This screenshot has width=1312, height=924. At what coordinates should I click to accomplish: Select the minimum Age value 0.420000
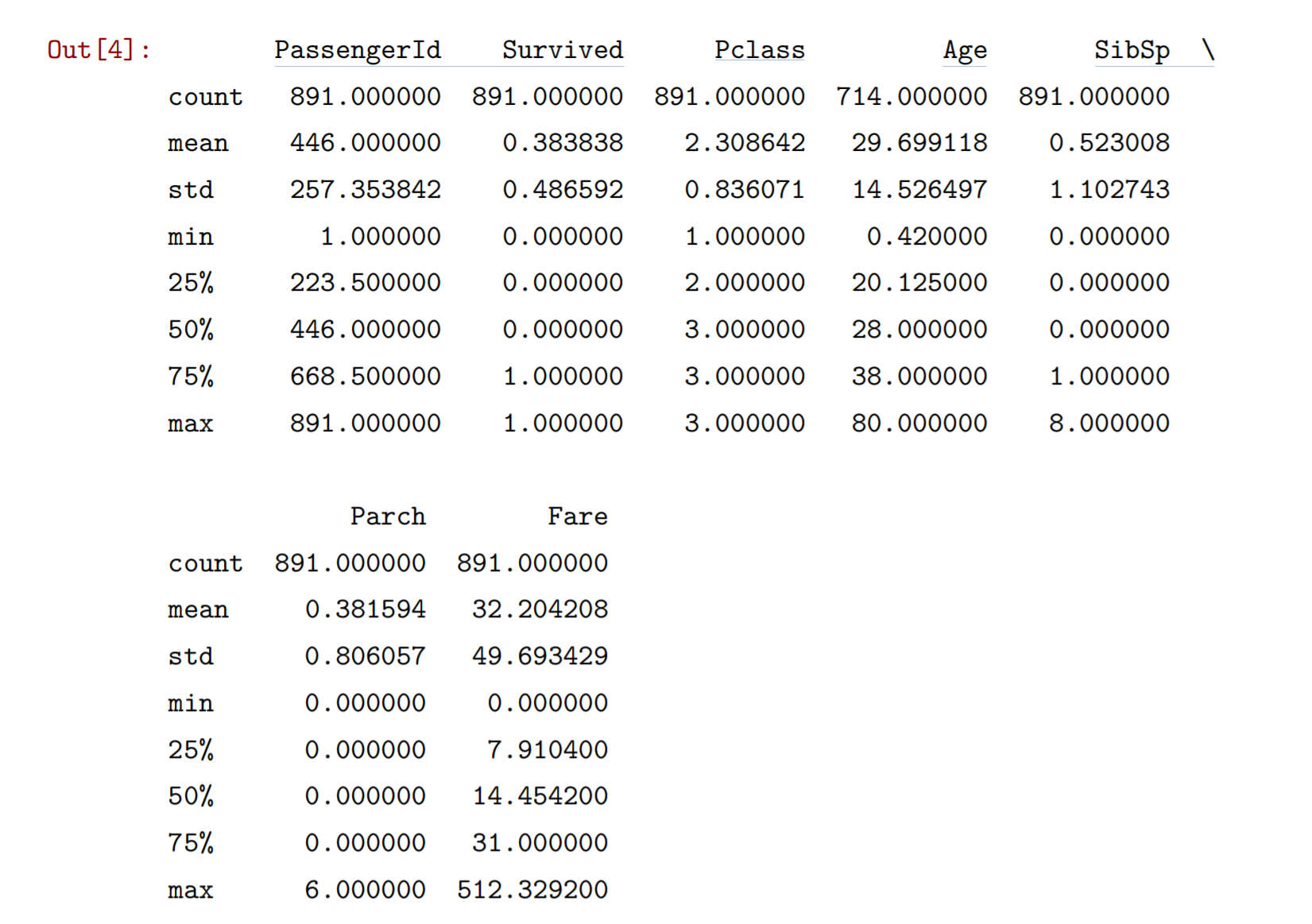click(927, 237)
